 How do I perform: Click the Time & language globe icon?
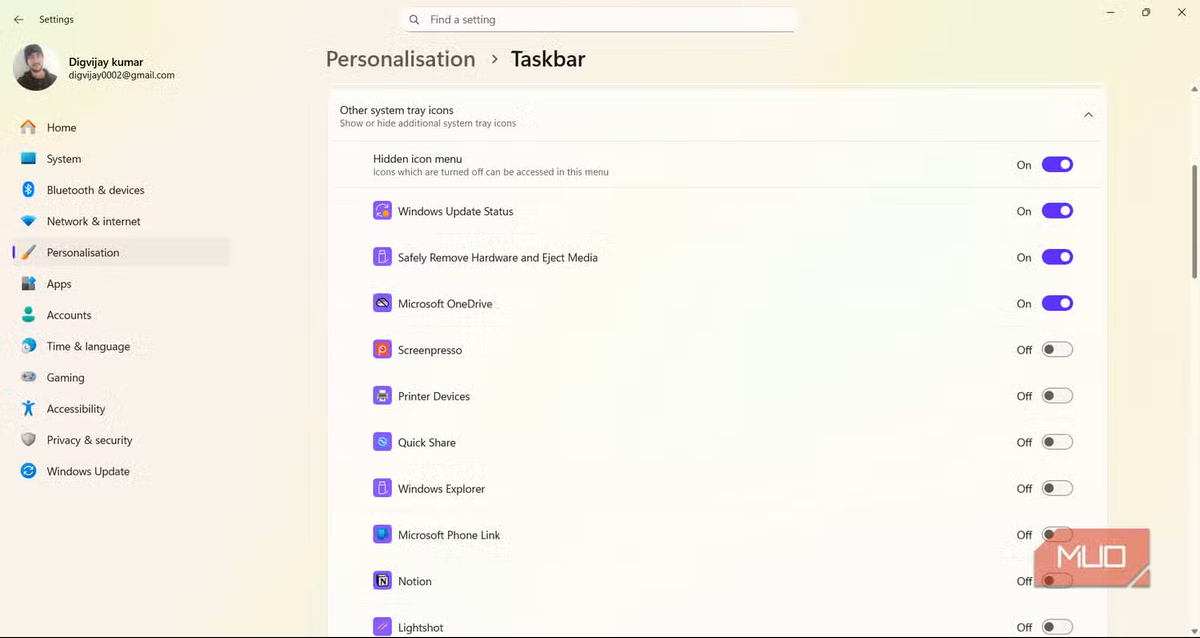pos(28,346)
